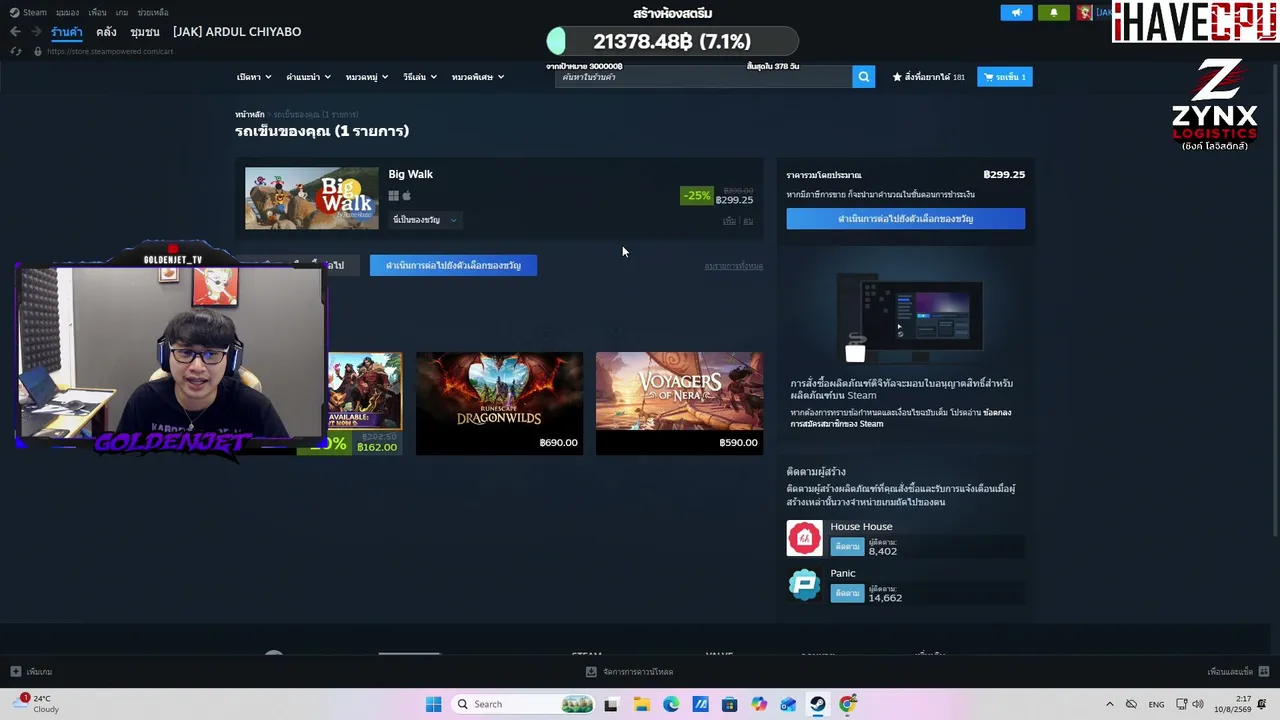Expand the คำแนะนำ store dropdown

[308, 77]
